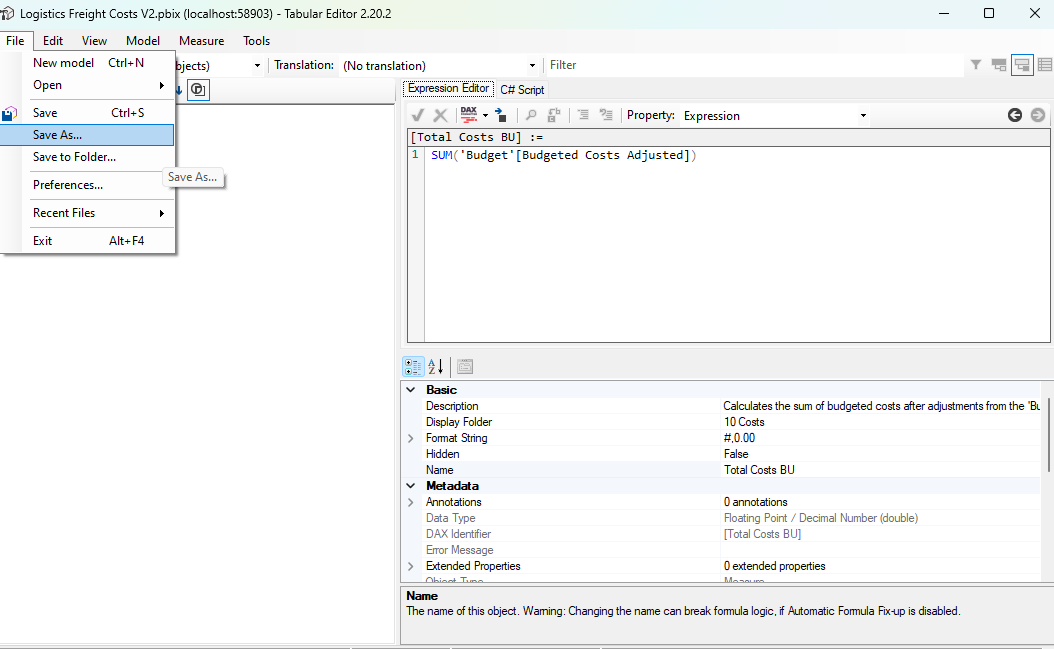Toggle the filter funnel icon in the top toolbar
The height and width of the screenshot is (649, 1054).
point(975,64)
